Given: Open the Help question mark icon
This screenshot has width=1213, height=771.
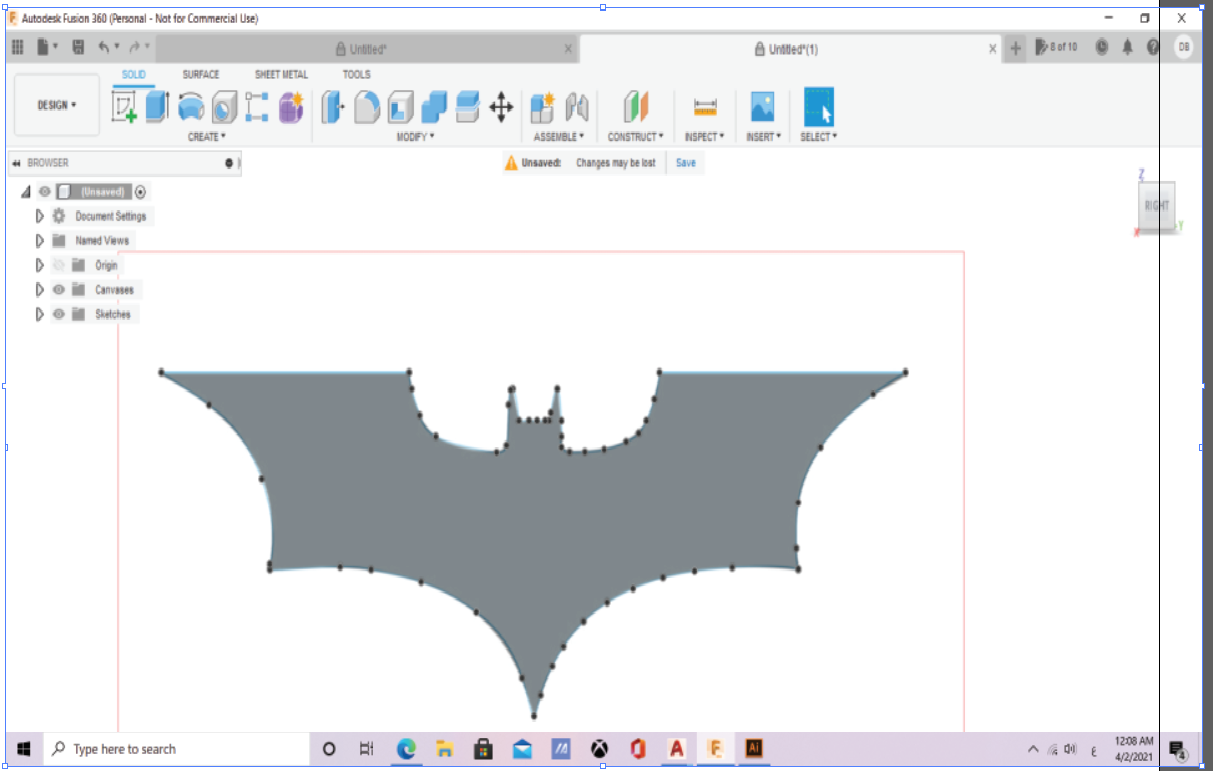Looking at the screenshot, I should 1153,47.
